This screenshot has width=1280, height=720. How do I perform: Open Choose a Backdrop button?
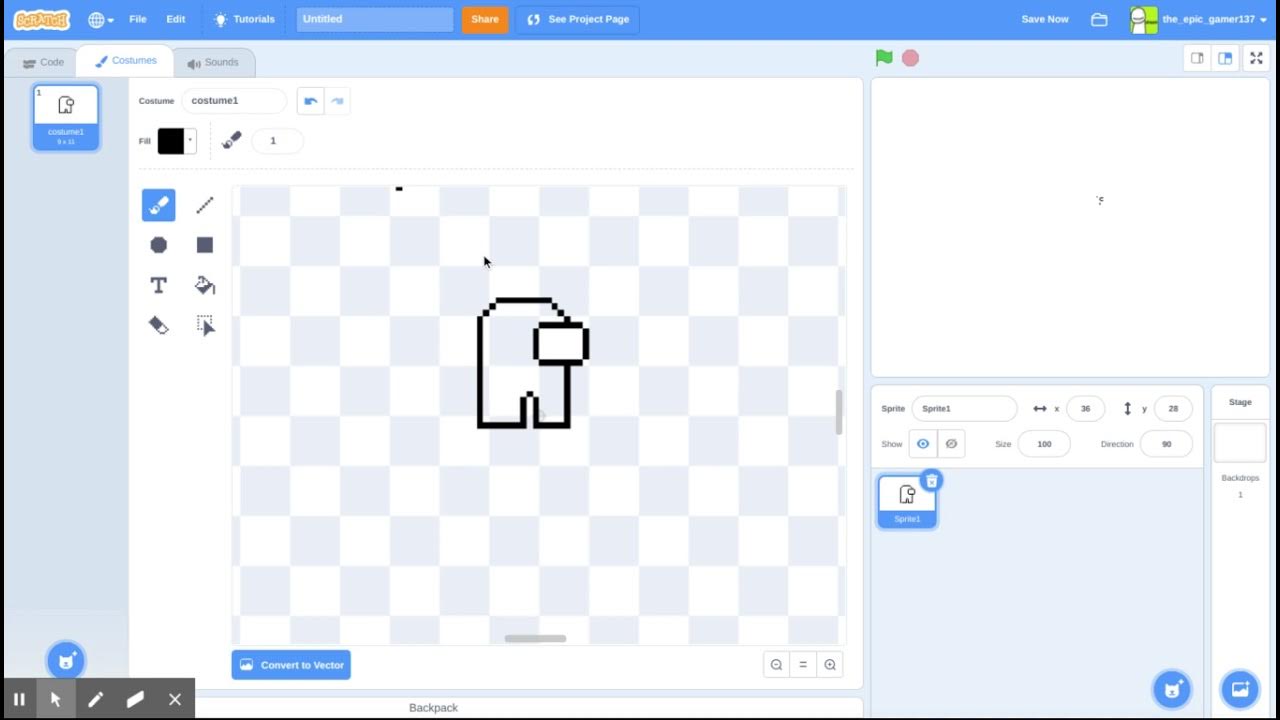(x=1240, y=689)
